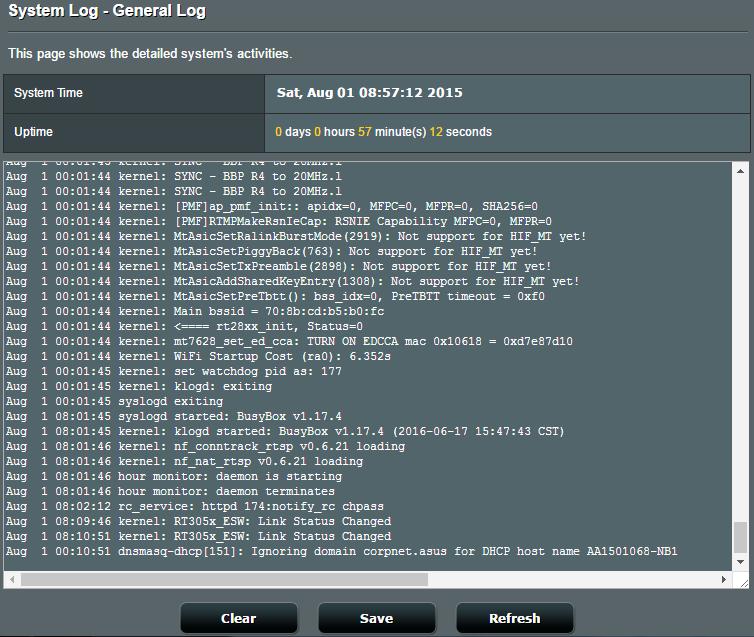Click the MtAsicSetRalinkBurstMode log line
The height and width of the screenshot is (637, 754).
(x=296, y=236)
